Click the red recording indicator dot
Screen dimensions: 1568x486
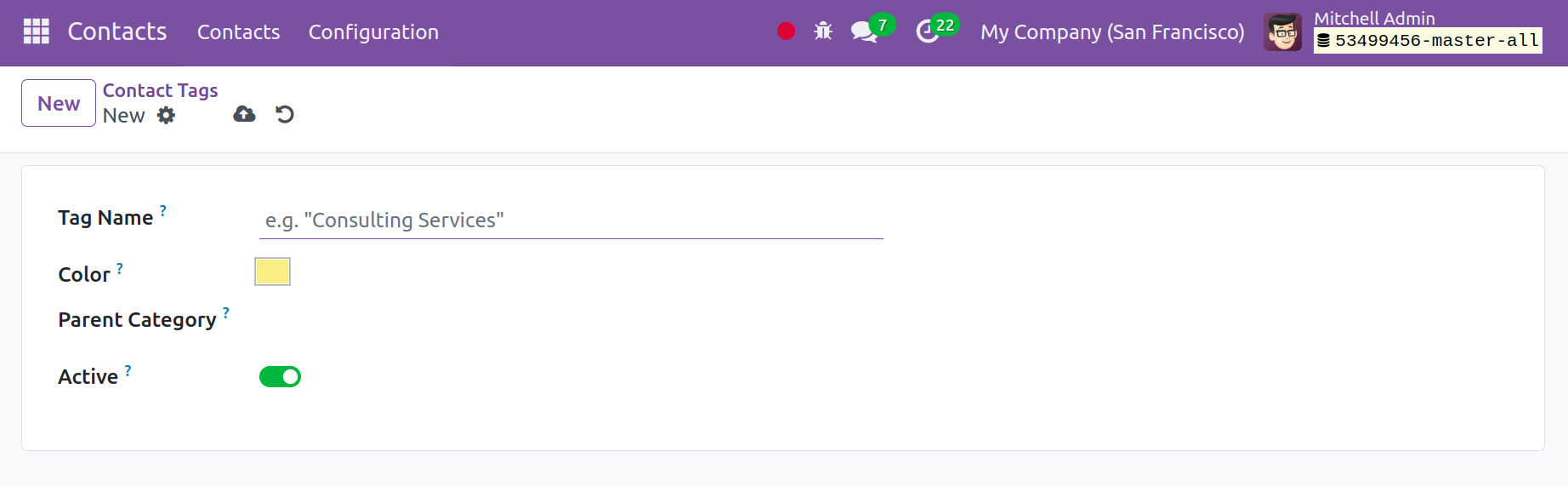click(786, 31)
